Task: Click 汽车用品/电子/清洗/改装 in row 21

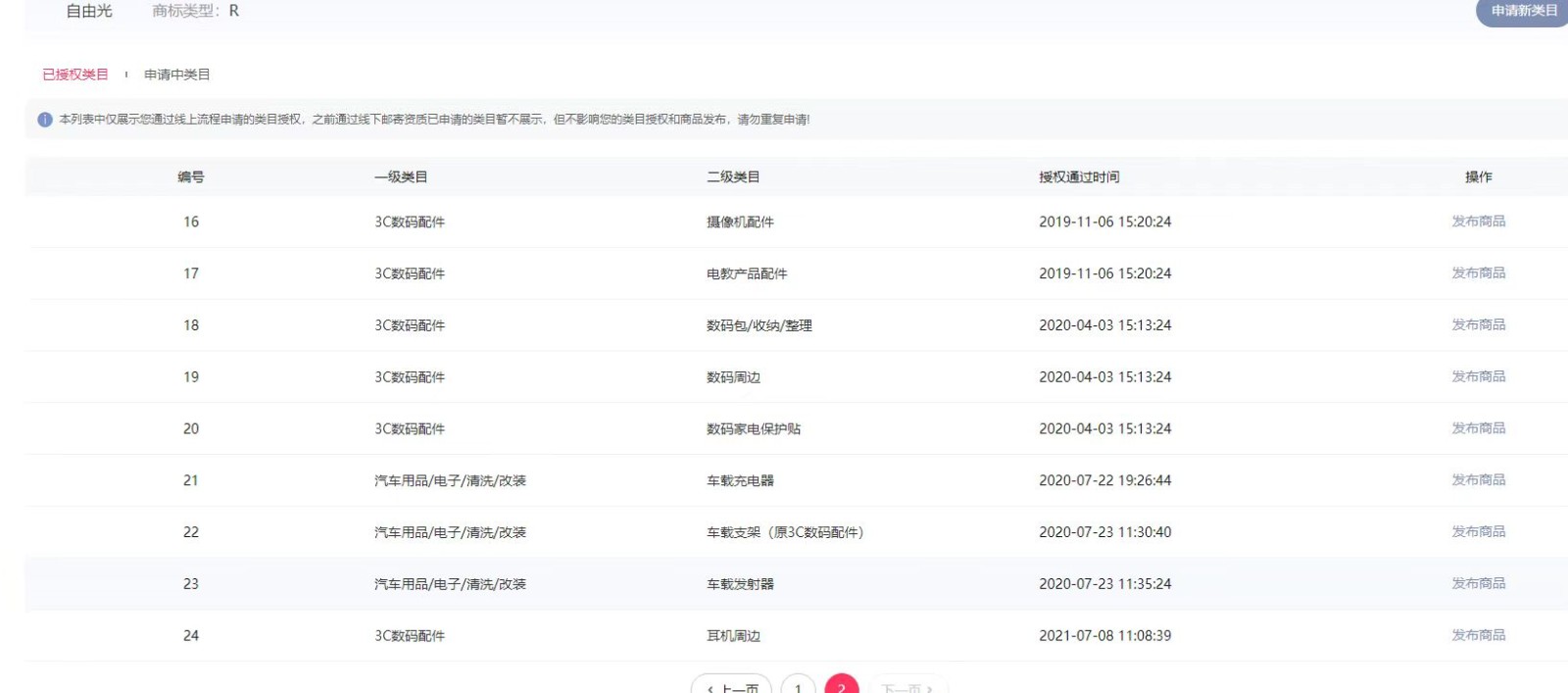Action: pos(450,480)
